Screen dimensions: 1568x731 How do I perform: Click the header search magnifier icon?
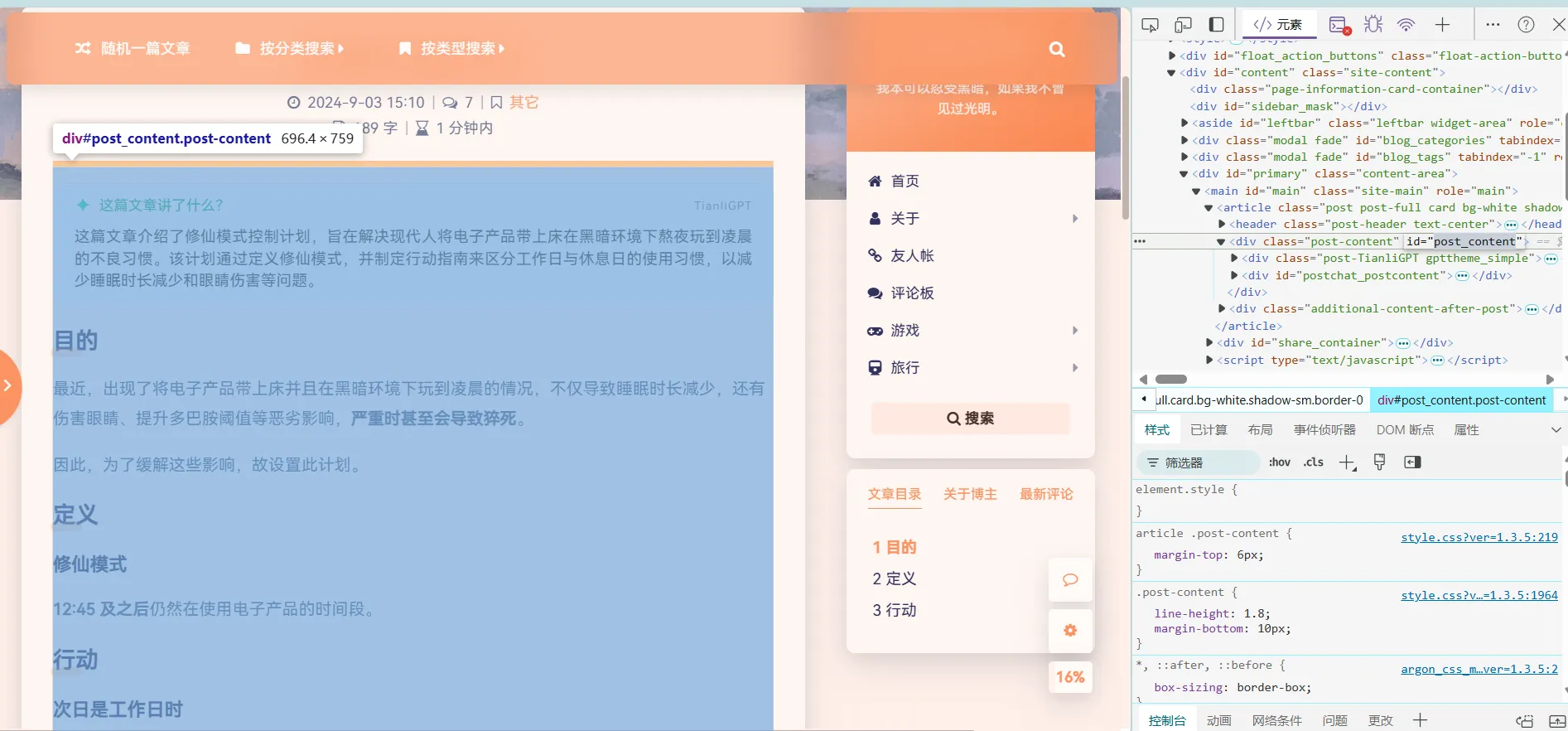coord(1057,49)
